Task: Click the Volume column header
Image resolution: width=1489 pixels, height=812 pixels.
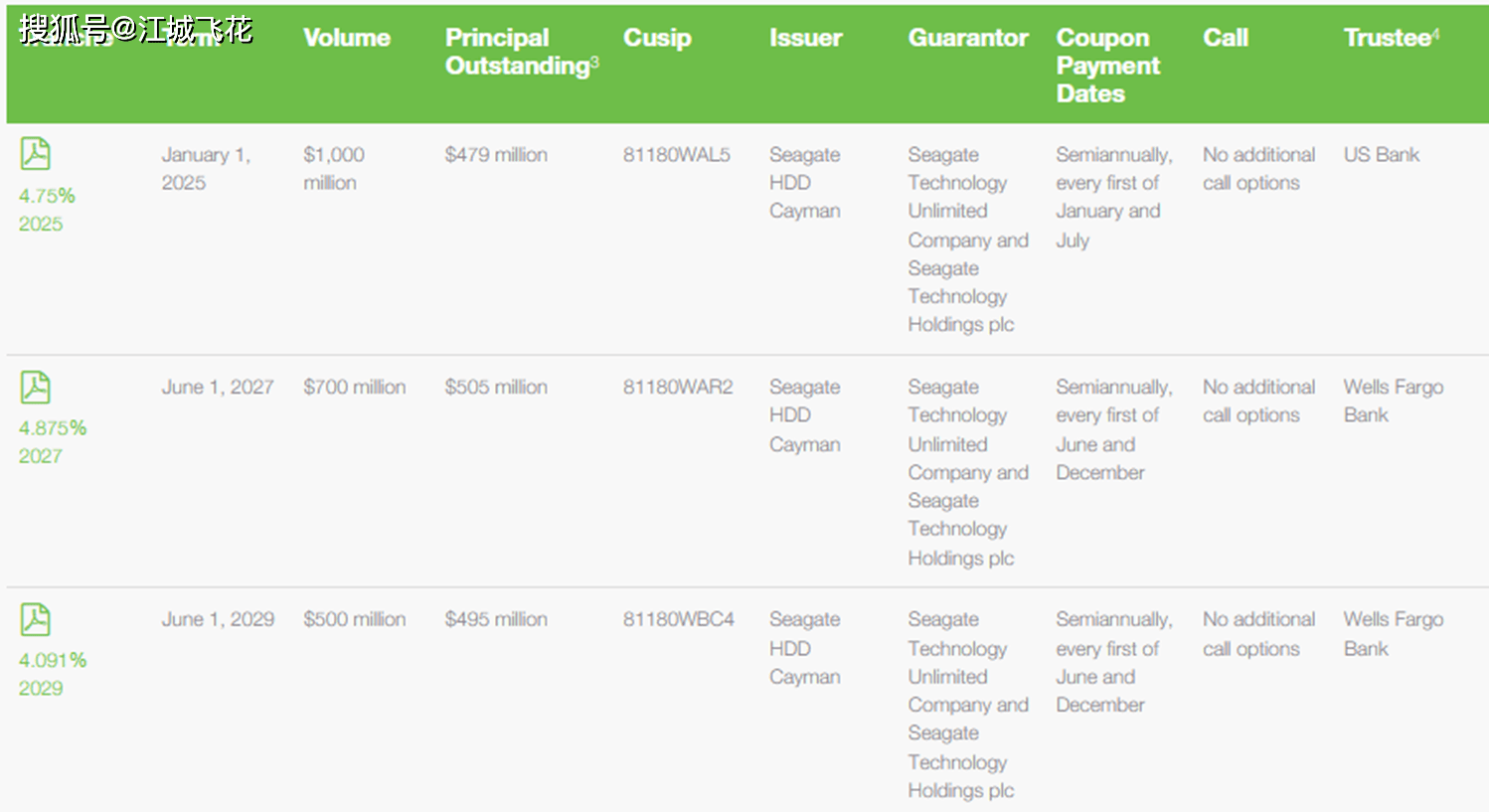Action: pyautogui.click(x=347, y=38)
